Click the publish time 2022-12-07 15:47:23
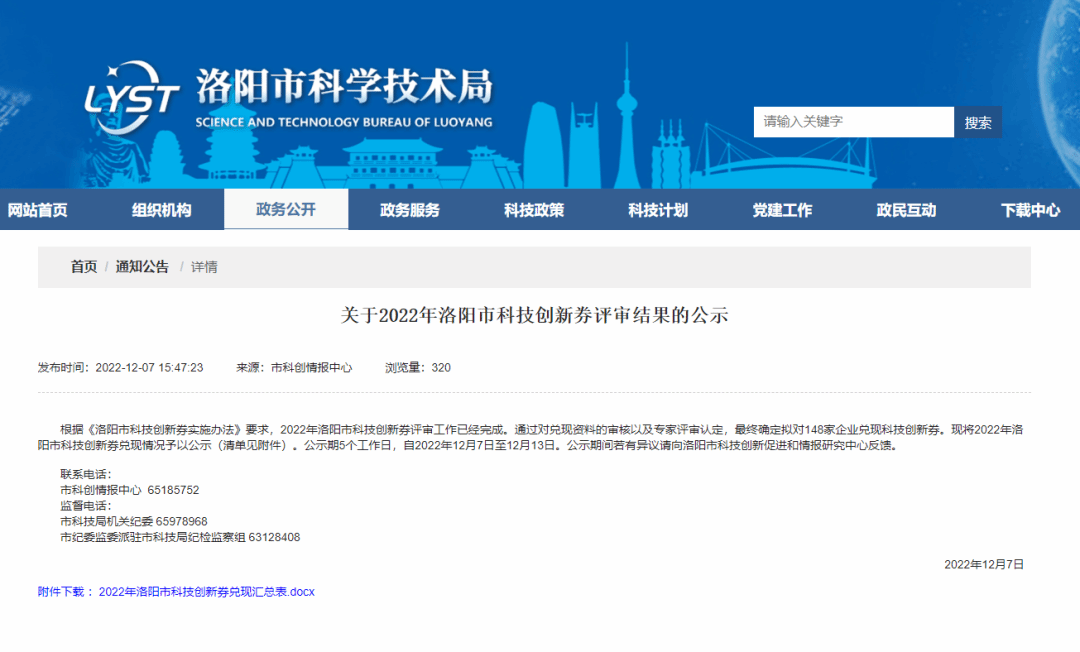The image size is (1080, 652). point(149,368)
